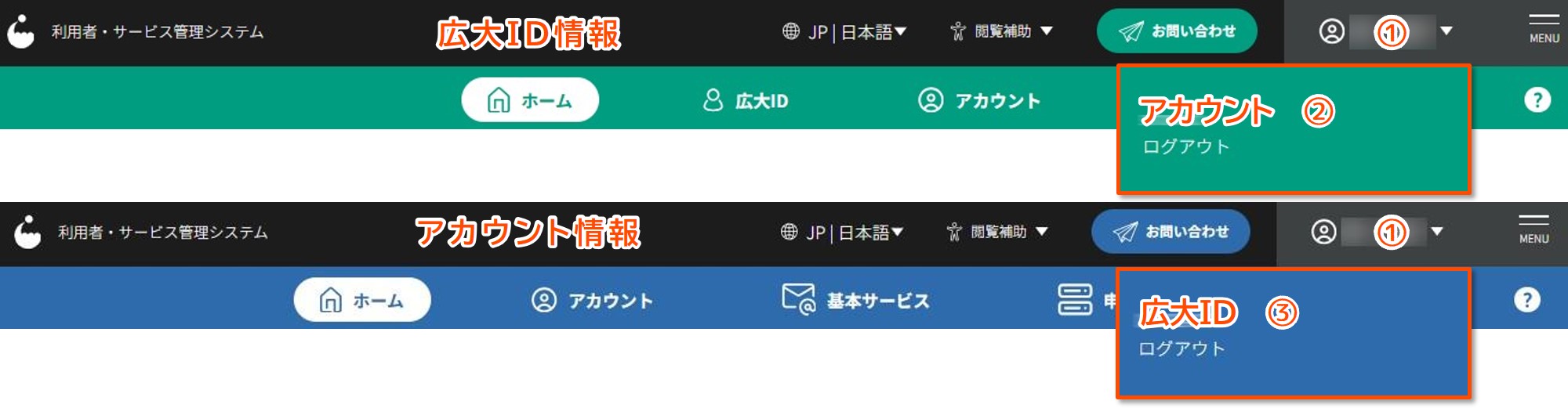Click blue お問い合わせ button
Screen dimensions: 1568x408
coord(1171,232)
